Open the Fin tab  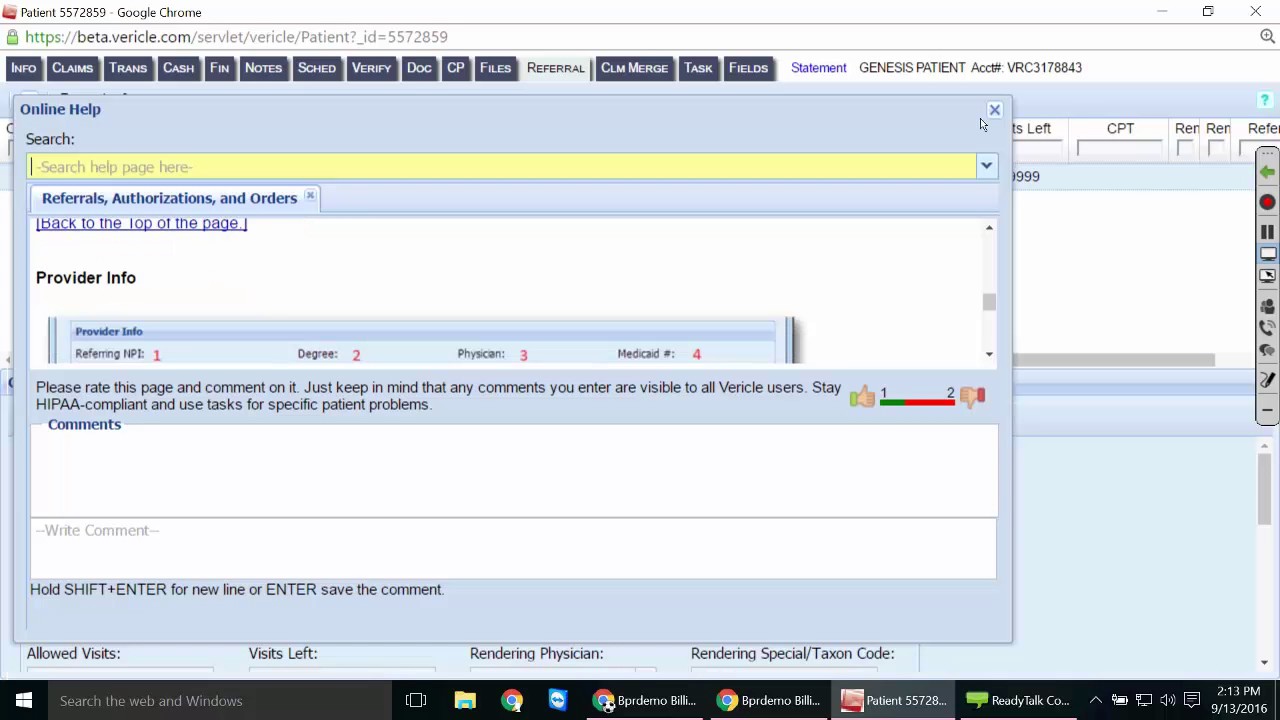[x=219, y=68]
